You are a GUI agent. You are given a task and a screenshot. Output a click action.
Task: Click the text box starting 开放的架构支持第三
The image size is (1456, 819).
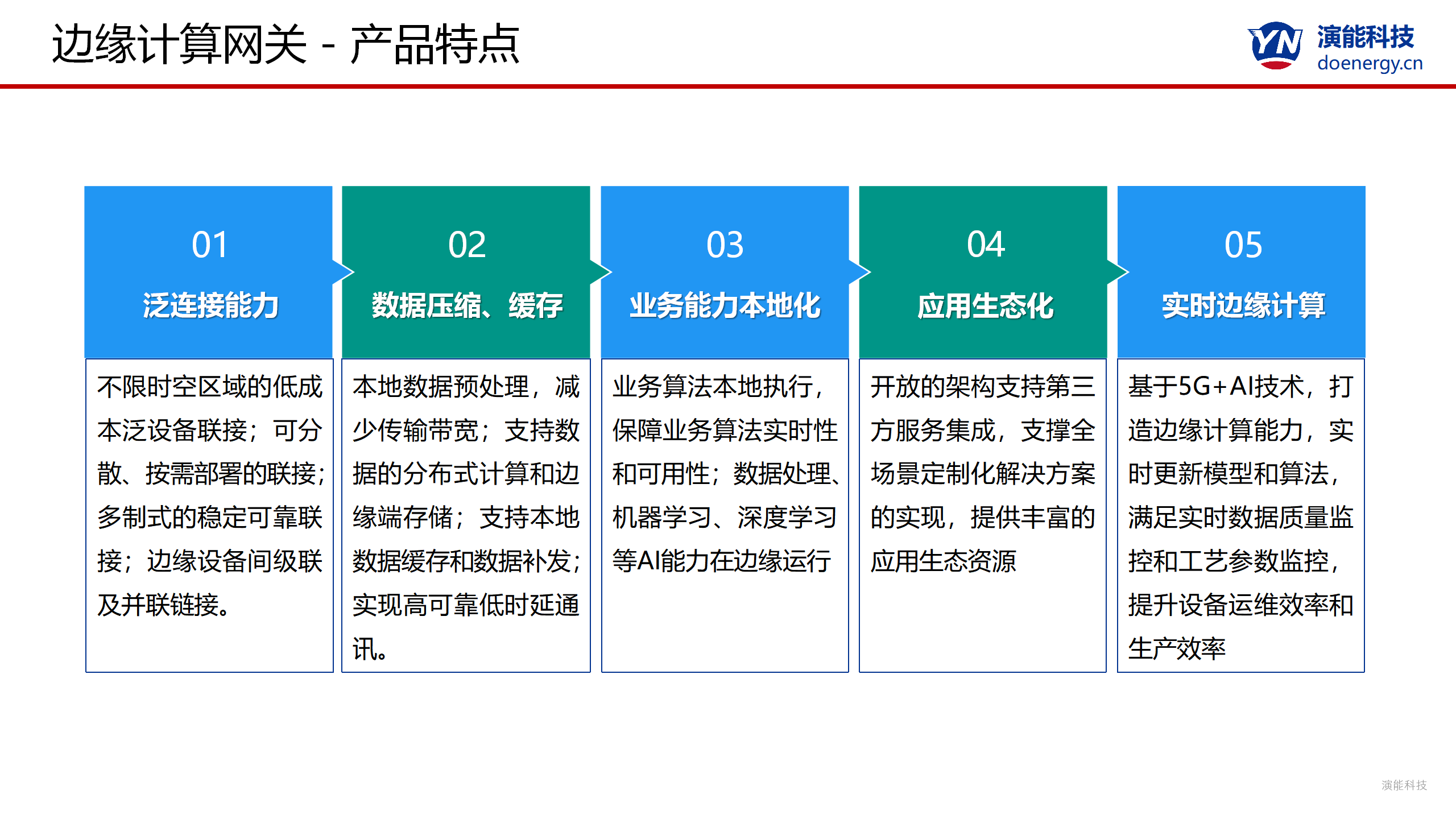(983, 515)
